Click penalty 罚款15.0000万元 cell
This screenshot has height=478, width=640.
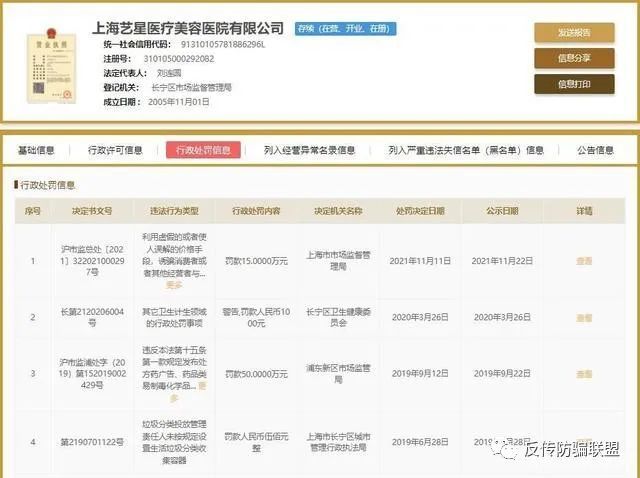256,261
